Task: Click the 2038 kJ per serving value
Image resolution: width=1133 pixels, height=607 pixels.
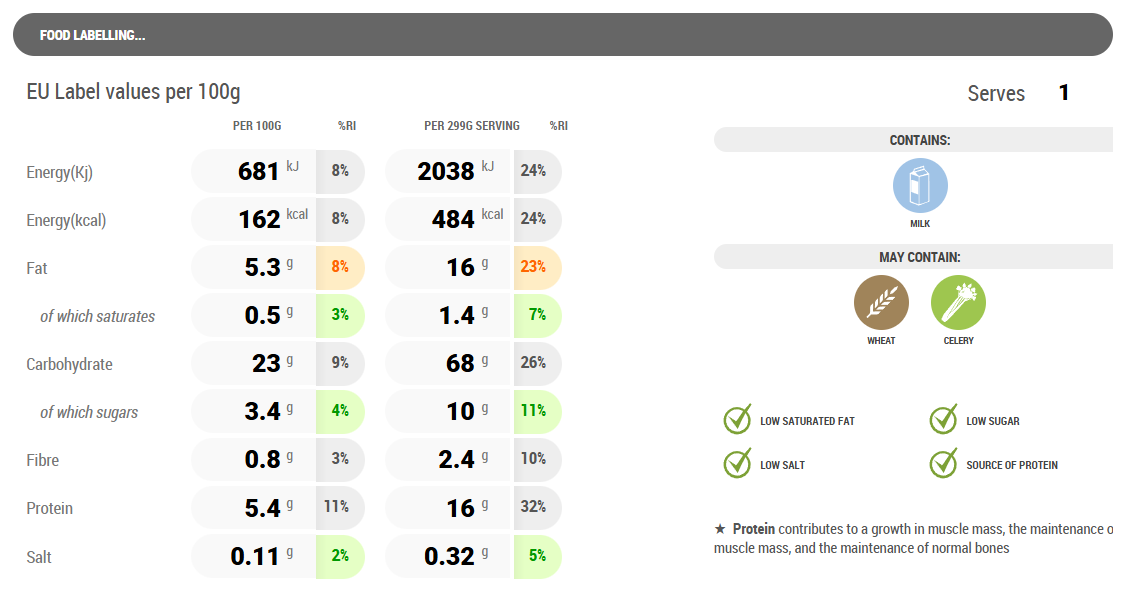Action: 447,172
